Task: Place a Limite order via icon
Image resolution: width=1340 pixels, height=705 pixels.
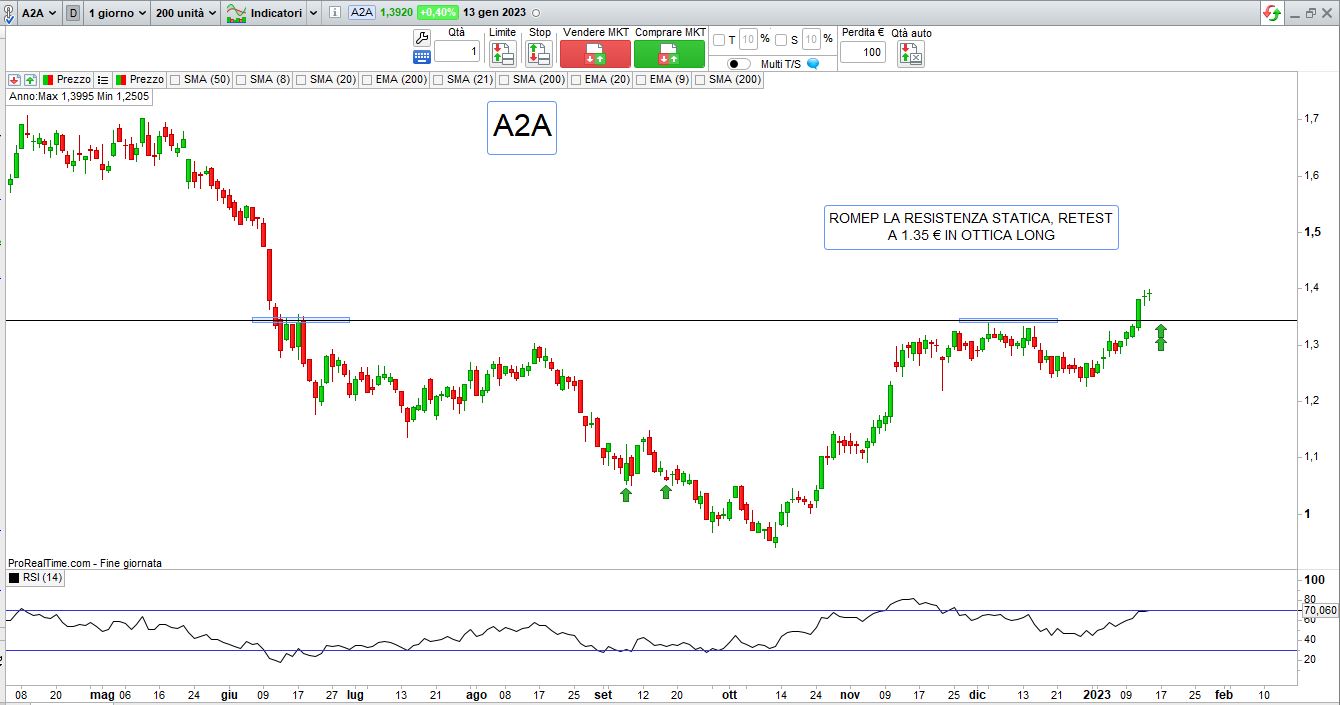Action: tap(502, 54)
